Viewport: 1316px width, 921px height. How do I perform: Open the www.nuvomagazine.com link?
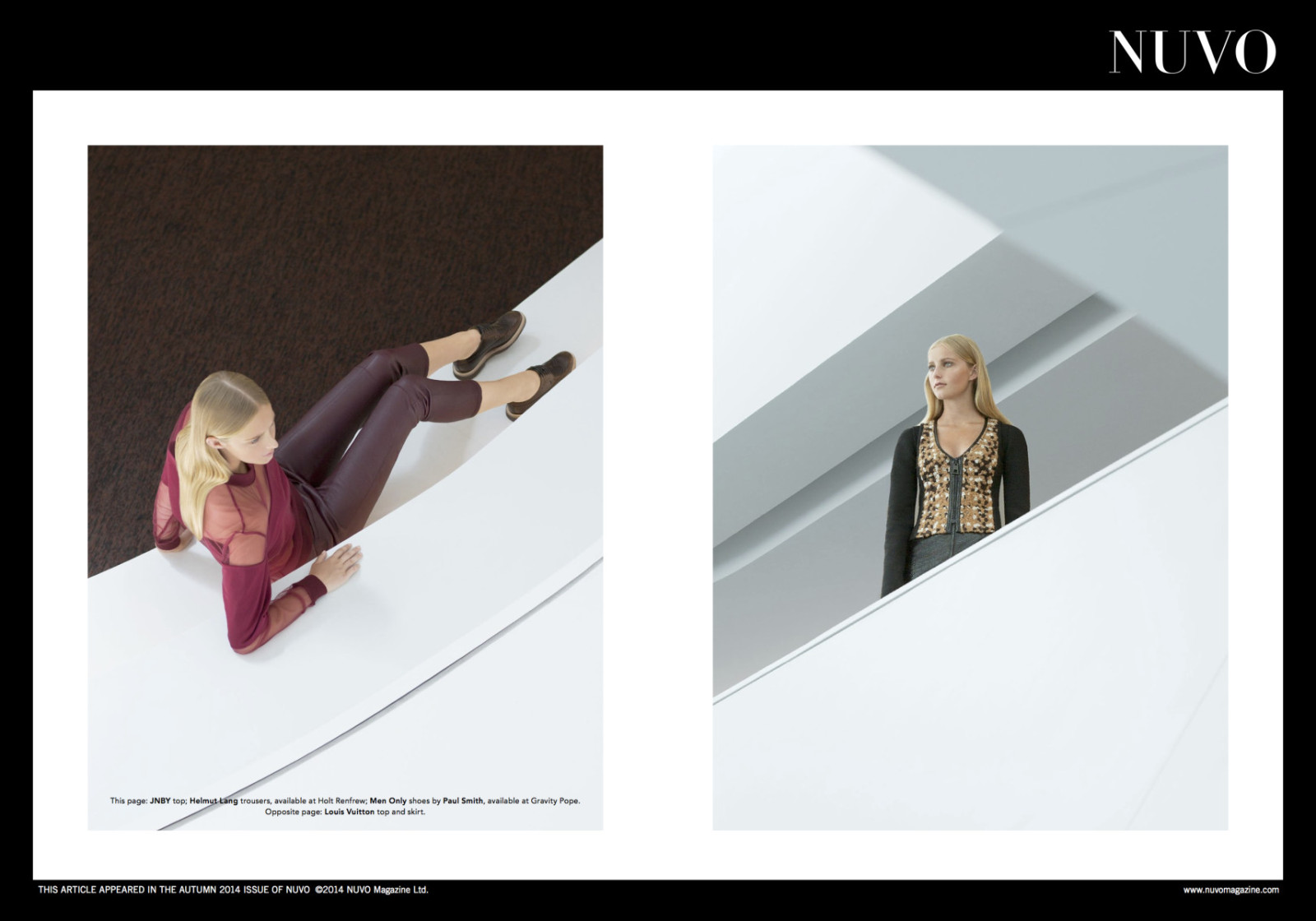(1231, 890)
